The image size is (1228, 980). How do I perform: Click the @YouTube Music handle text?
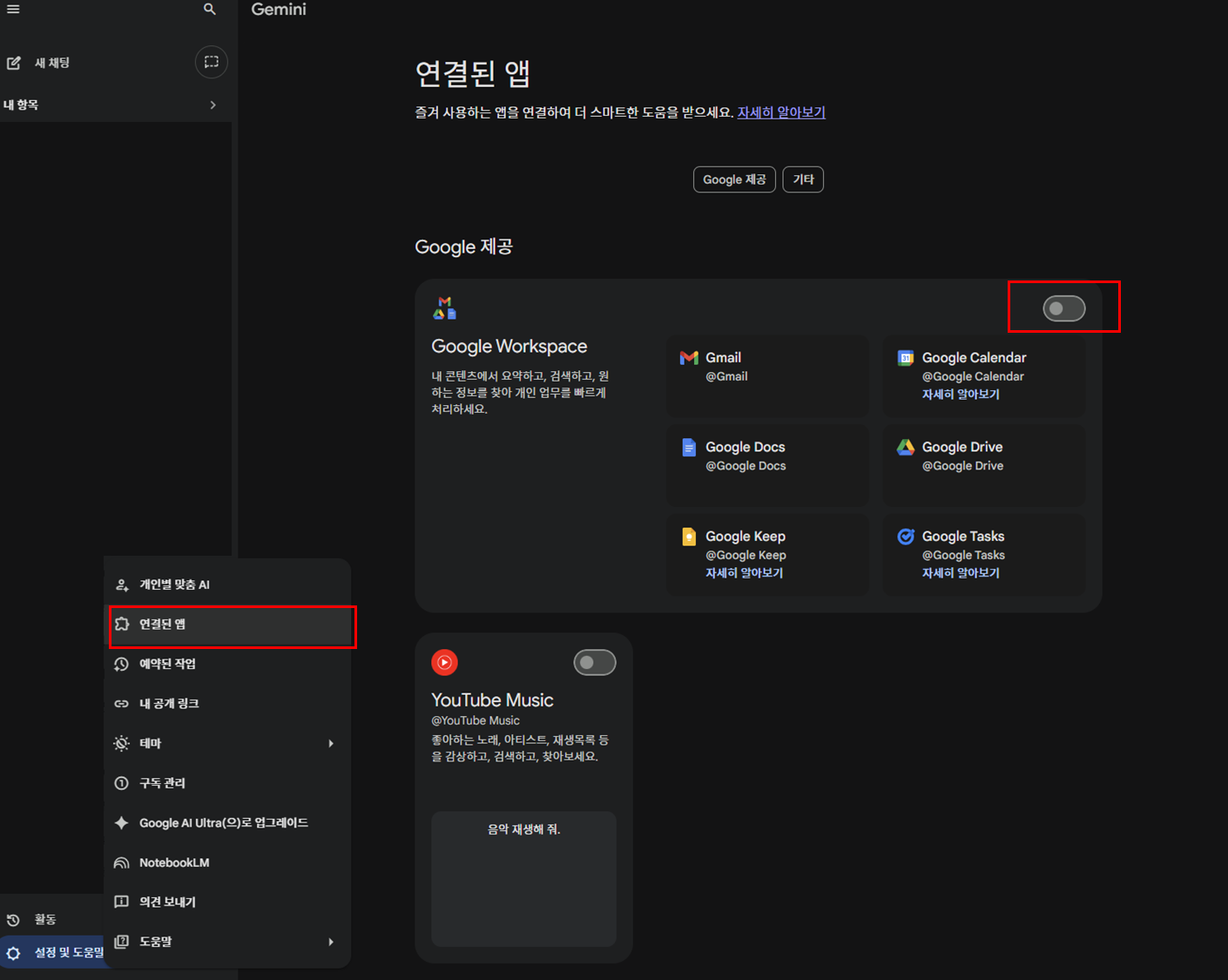(476, 720)
